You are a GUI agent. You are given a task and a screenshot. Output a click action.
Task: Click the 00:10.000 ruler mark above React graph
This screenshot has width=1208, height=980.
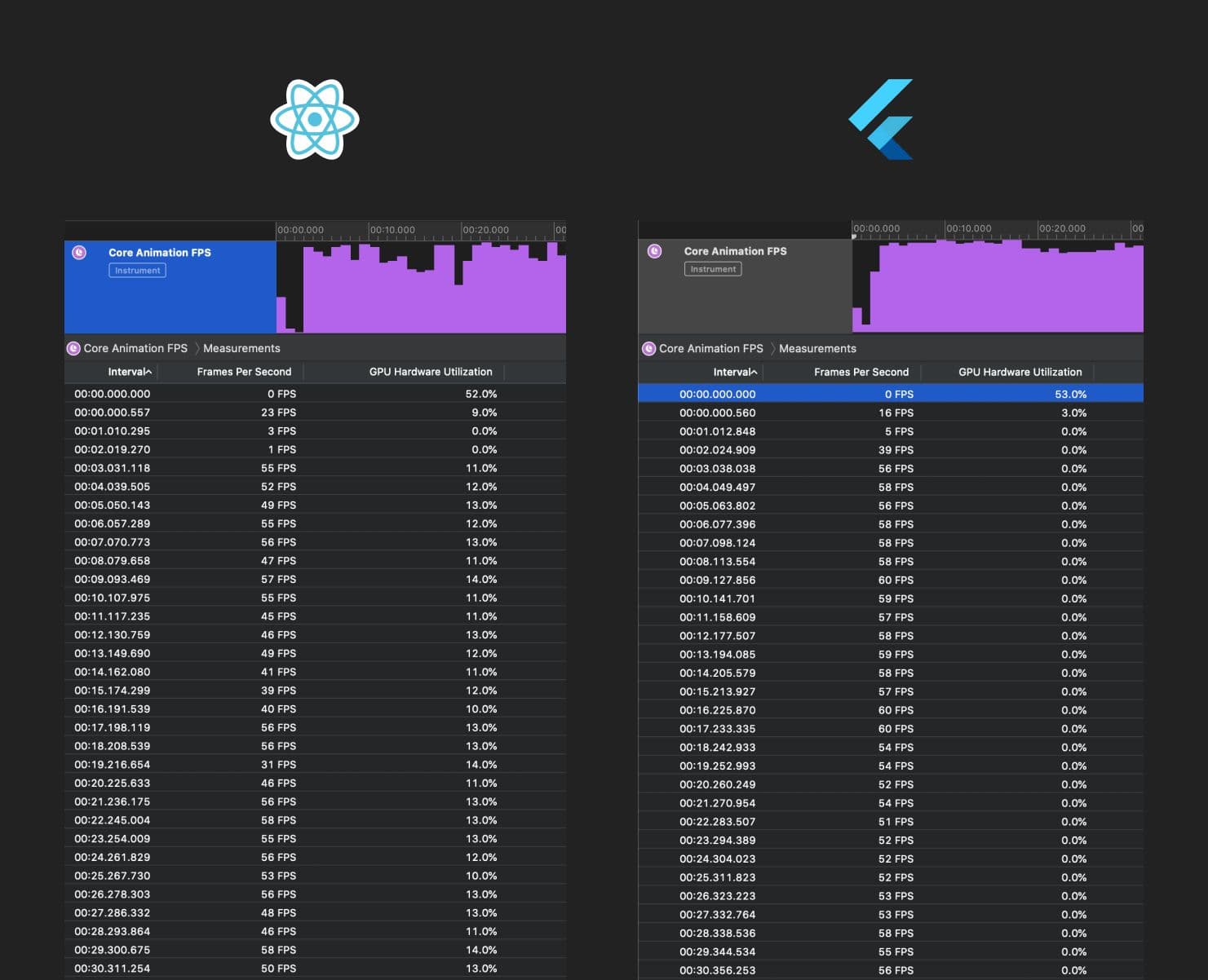pyautogui.click(x=392, y=230)
